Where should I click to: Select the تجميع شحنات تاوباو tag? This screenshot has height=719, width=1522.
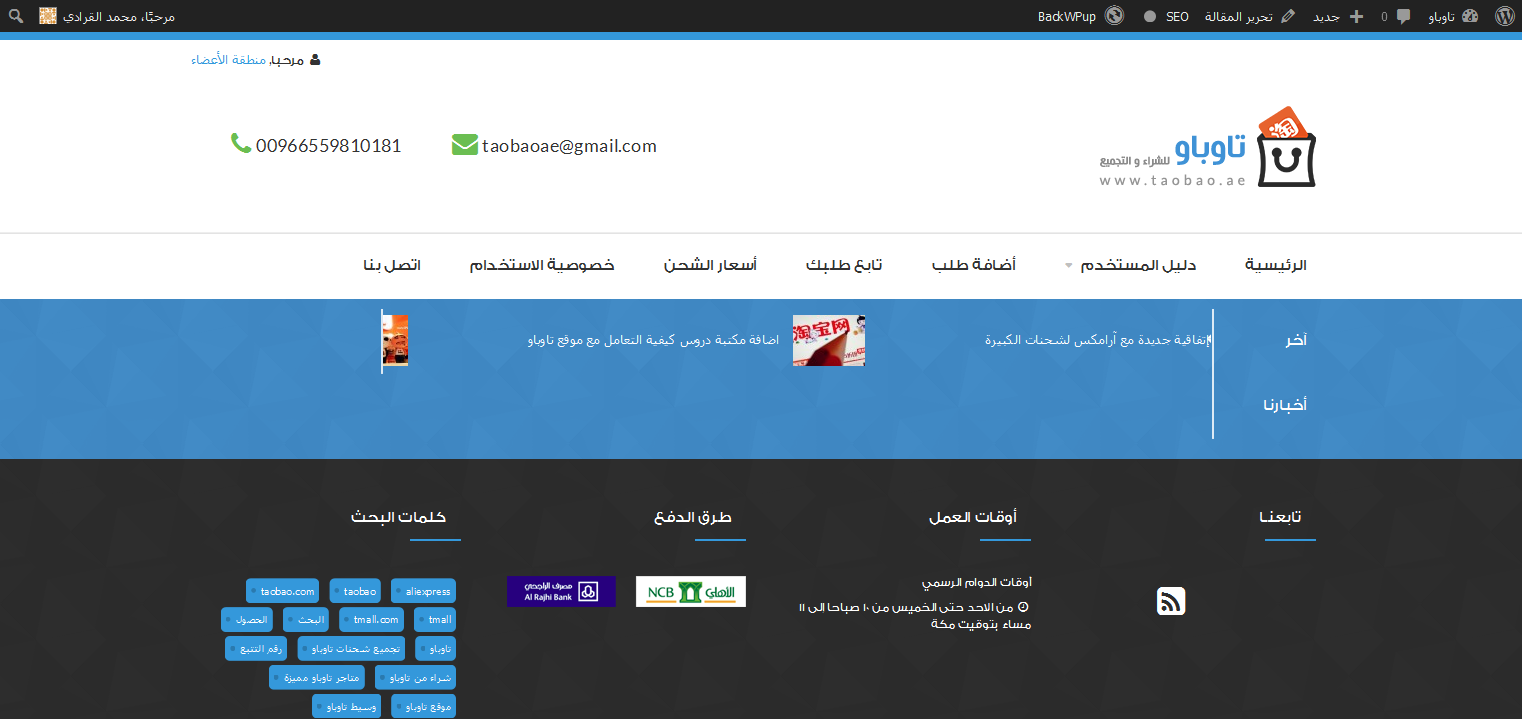tap(351, 648)
